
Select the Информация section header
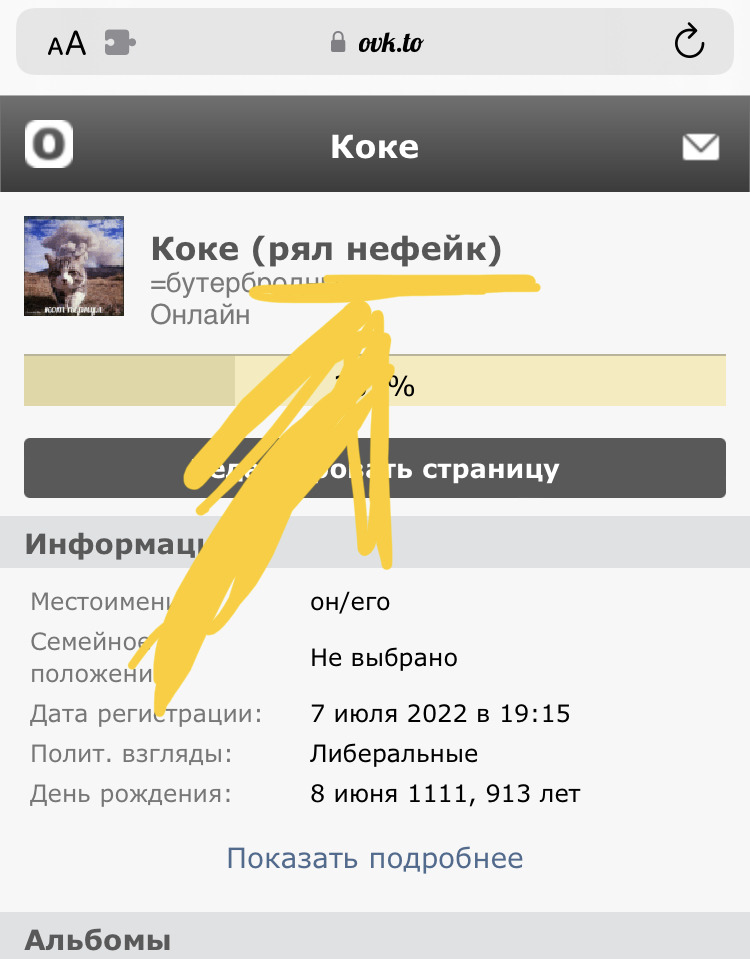(x=374, y=542)
